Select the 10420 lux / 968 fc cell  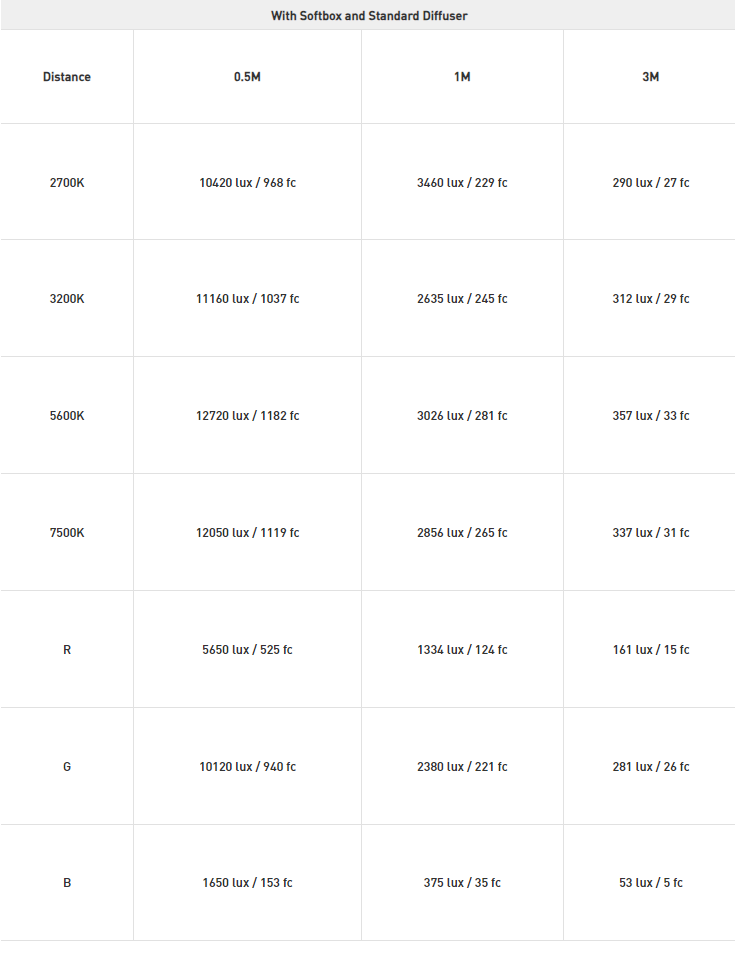[247, 183]
